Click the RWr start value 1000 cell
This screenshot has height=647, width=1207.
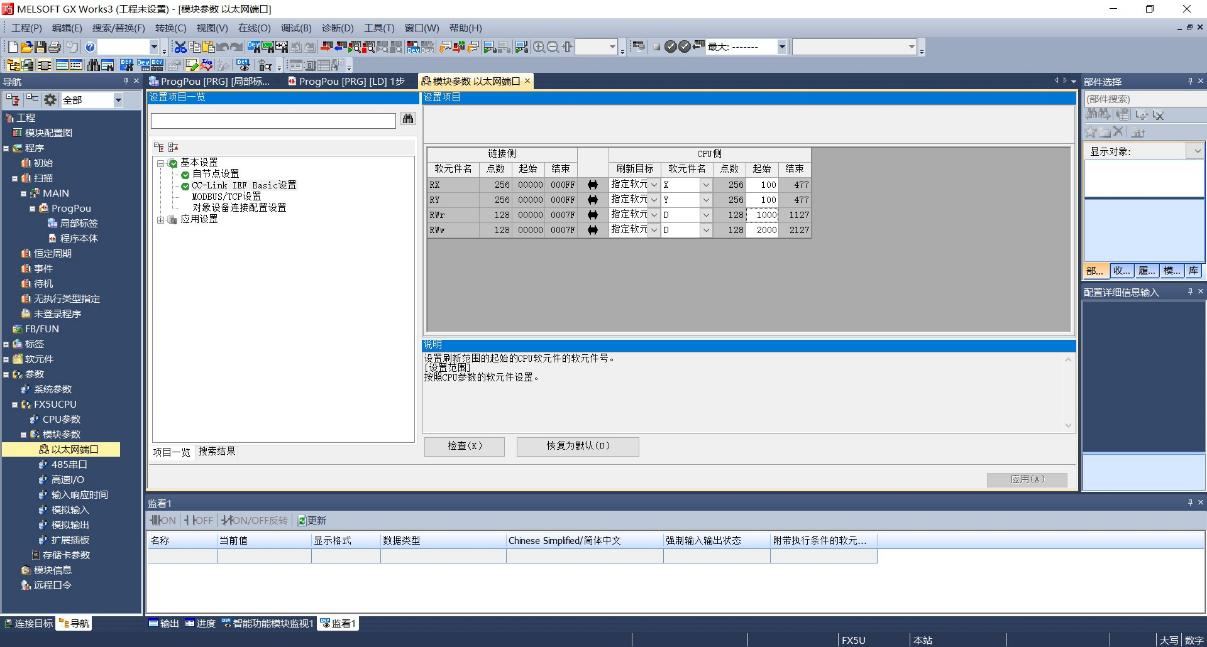(762, 215)
